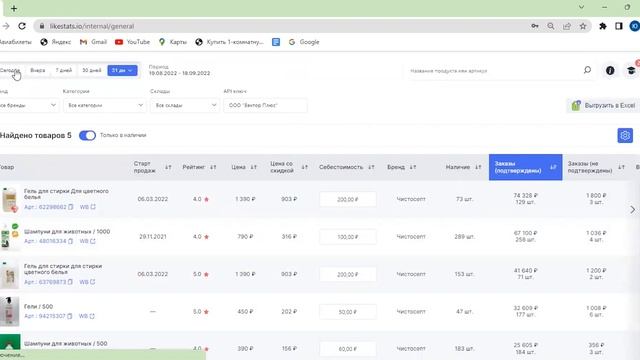Sort by Себестоимость column arrows

pyautogui.click(x=371, y=167)
